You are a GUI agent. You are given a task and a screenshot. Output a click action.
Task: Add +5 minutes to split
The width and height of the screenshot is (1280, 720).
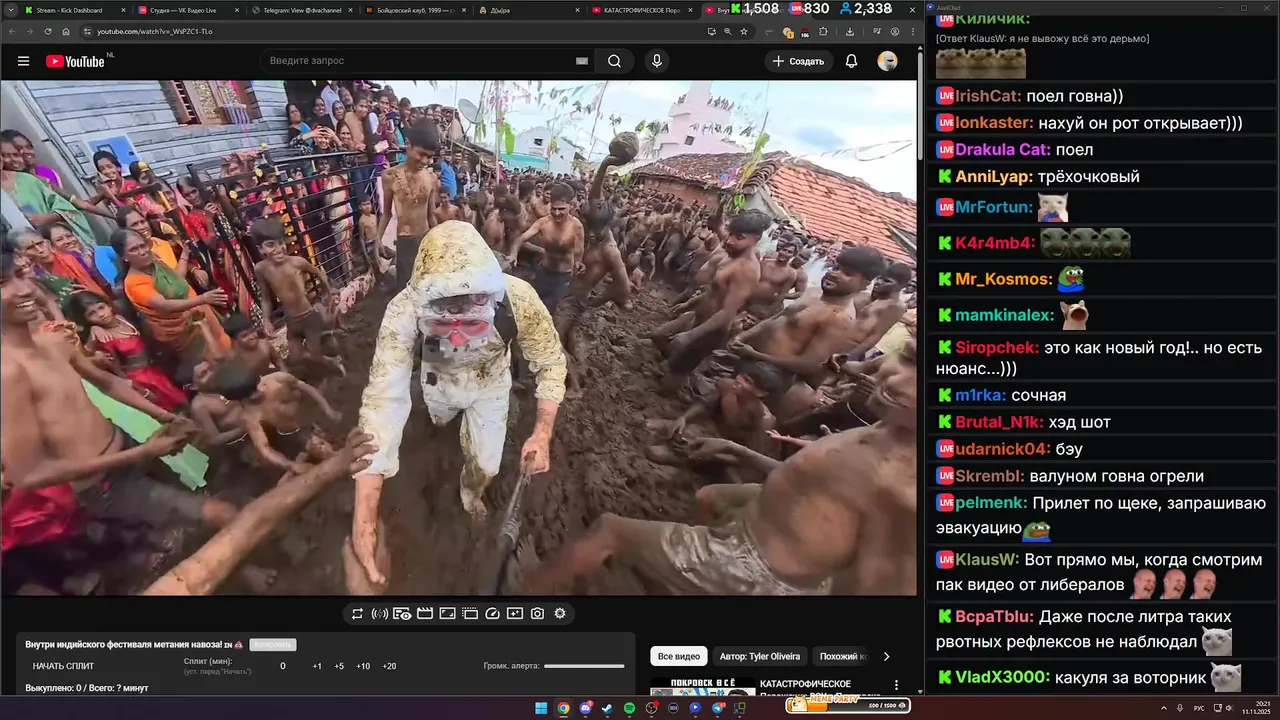click(x=339, y=666)
